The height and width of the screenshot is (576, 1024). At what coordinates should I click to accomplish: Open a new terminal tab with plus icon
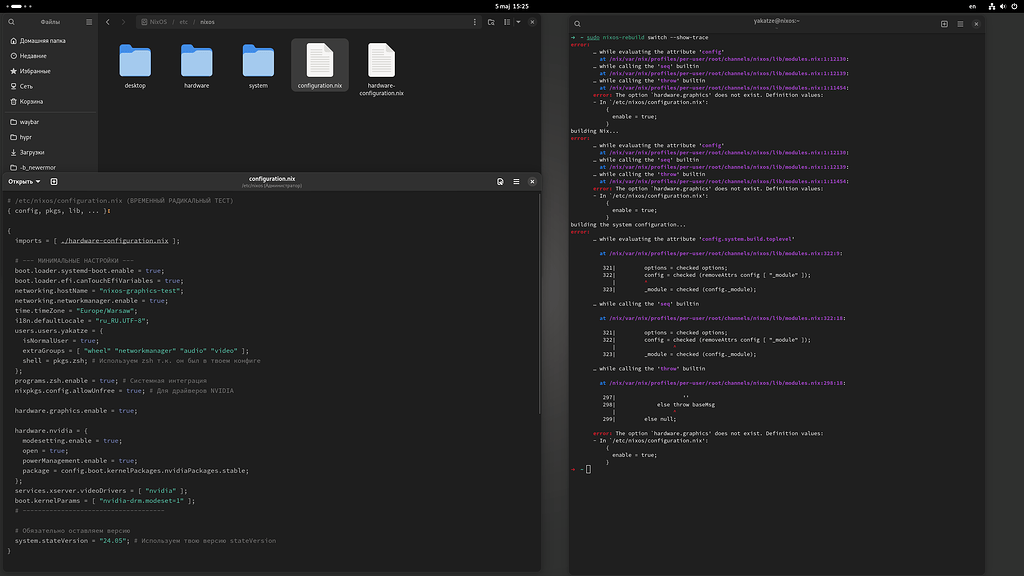pos(942,22)
